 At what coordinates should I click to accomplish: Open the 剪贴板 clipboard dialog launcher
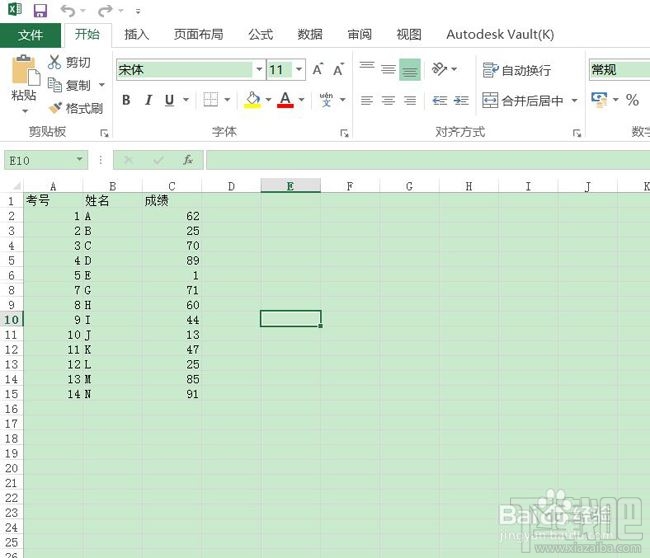coord(104,133)
